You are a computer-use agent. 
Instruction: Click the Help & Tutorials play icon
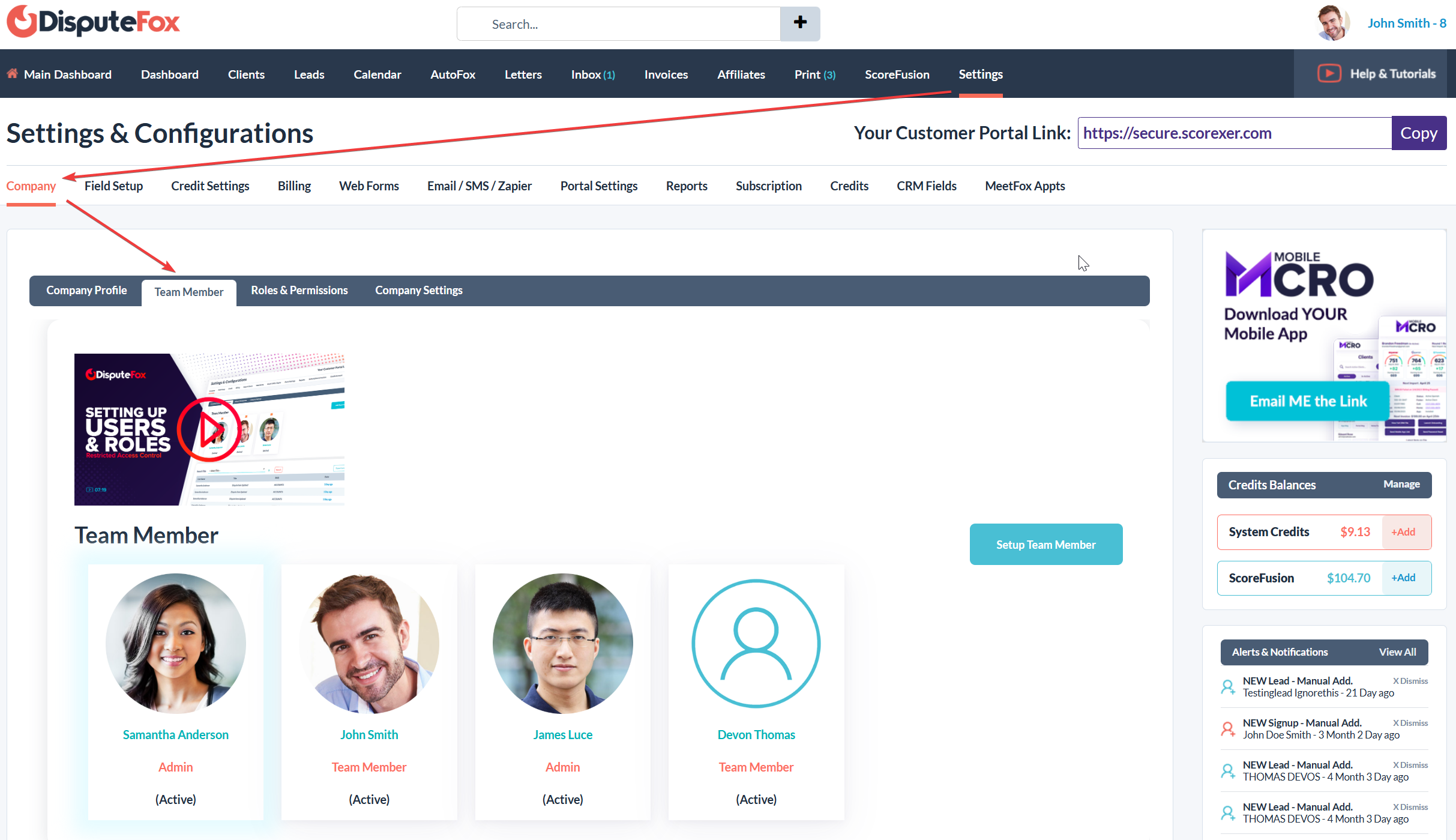[x=1329, y=73]
